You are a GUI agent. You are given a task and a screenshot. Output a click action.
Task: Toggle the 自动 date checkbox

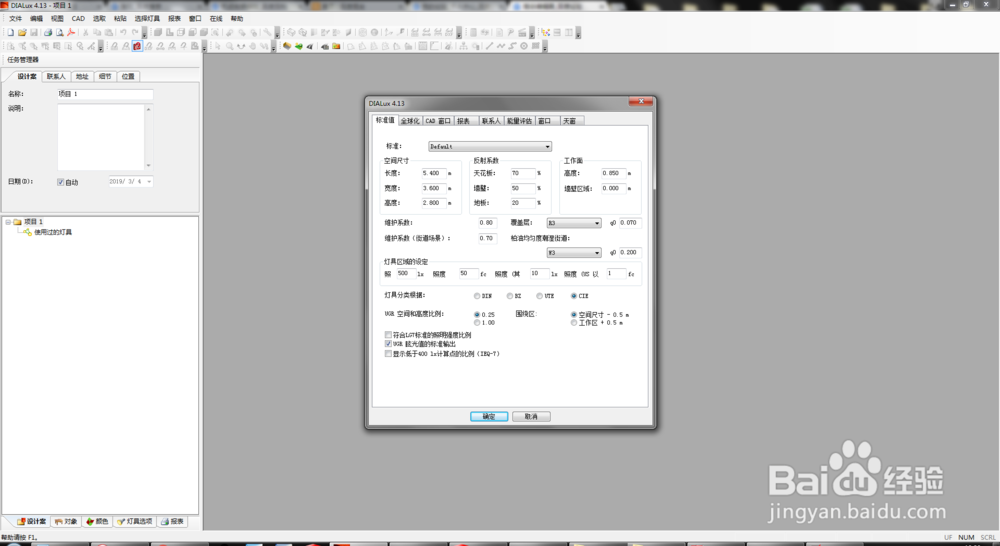(x=61, y=182)
